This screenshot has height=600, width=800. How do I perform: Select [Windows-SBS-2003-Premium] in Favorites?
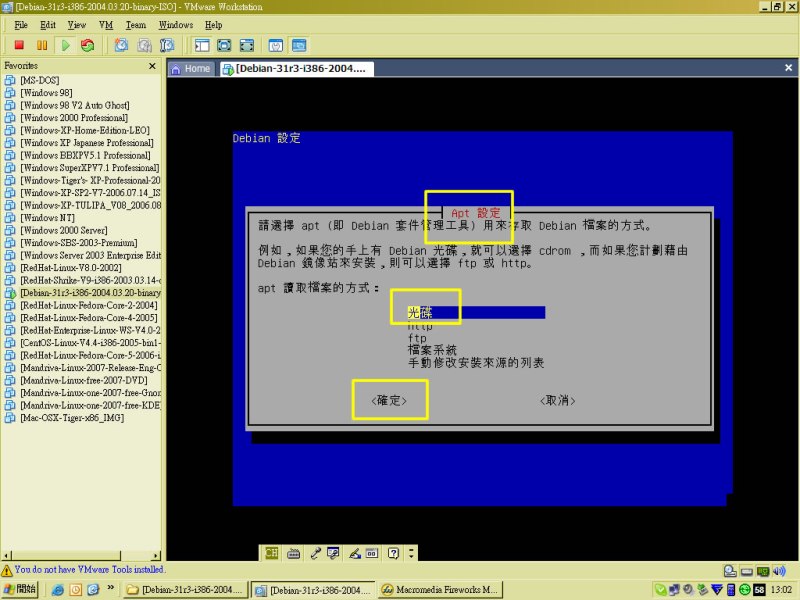click(x=79, y=243)
